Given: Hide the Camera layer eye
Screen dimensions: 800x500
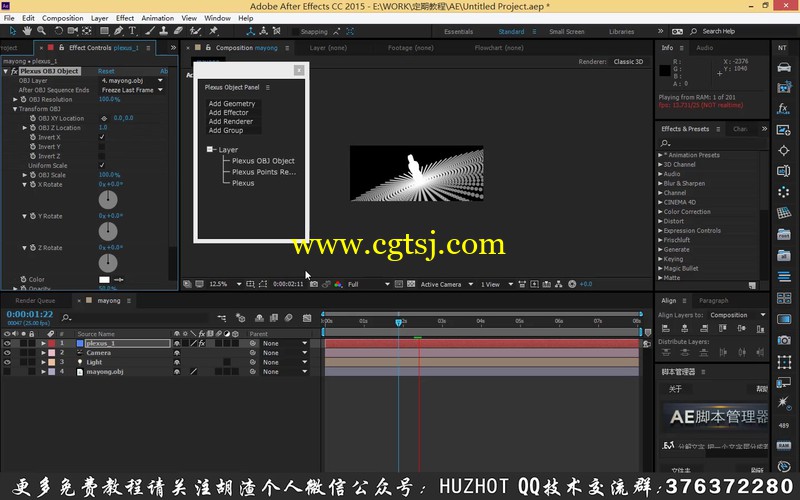Looking at the screenshot, I should tap(7, 353).
